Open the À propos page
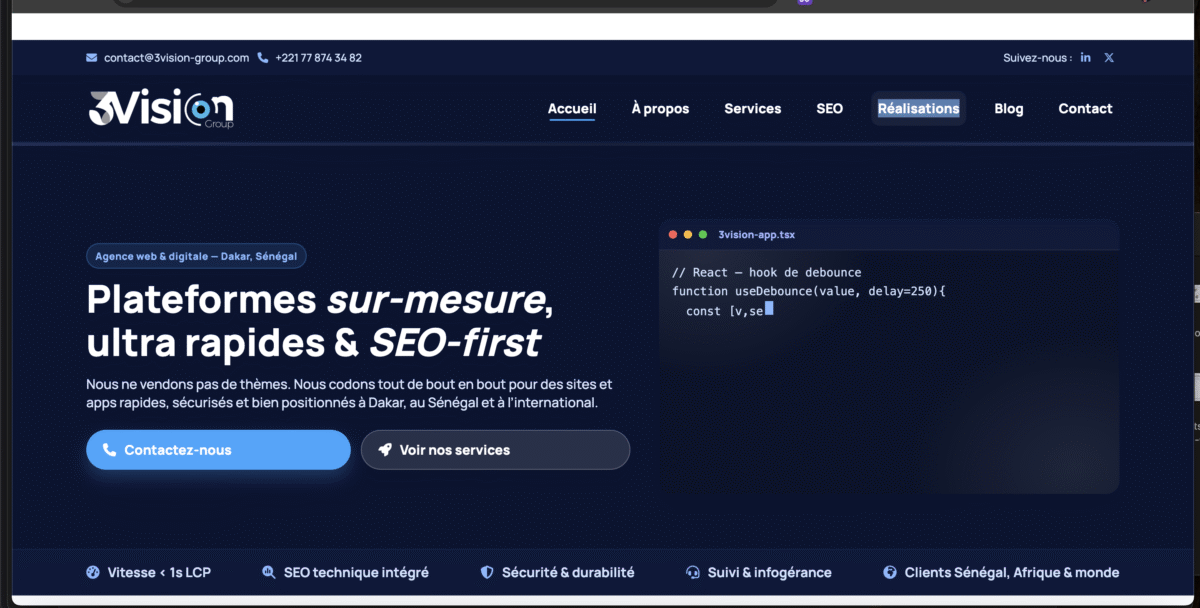Screen dimensions: 1200x608 tap(660, 109)
